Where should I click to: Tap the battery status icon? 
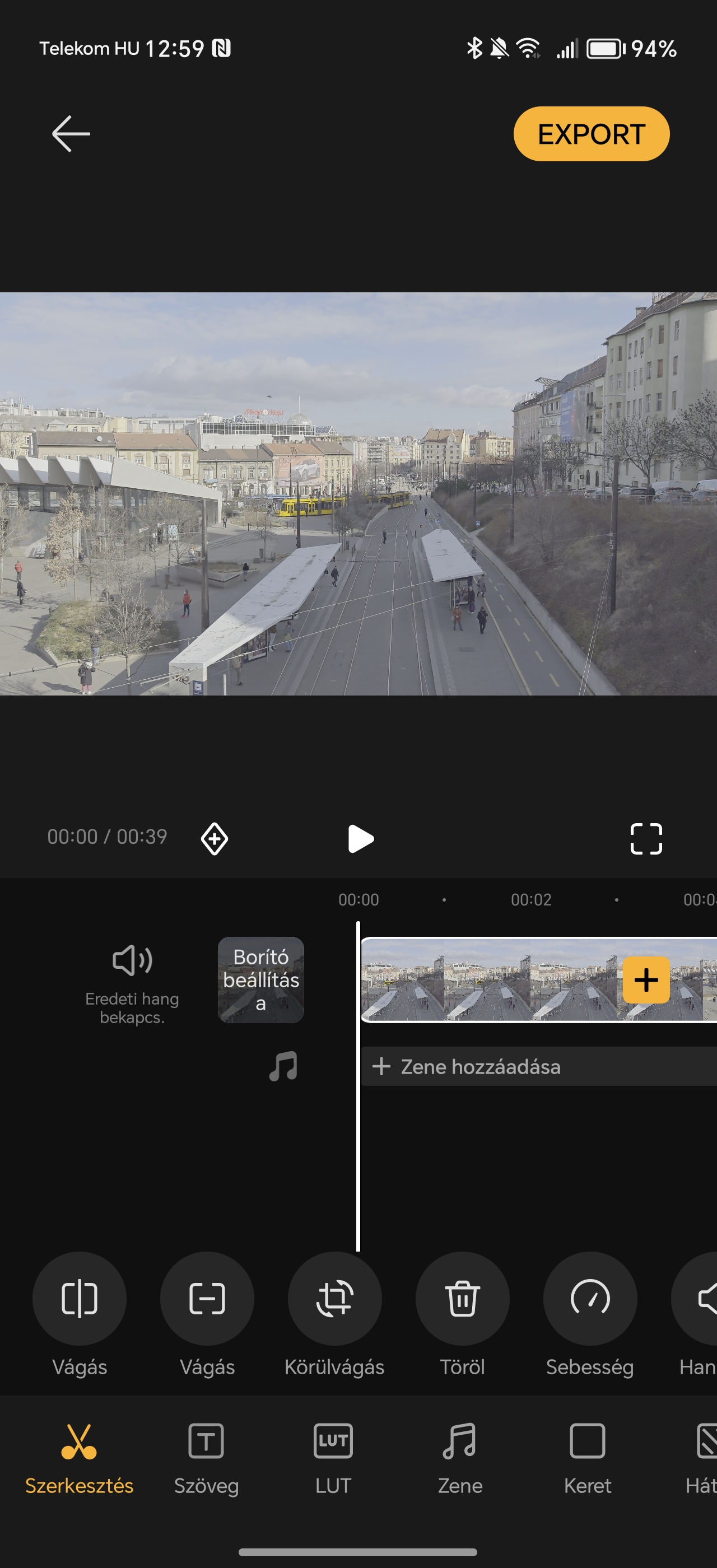point(606,49)
